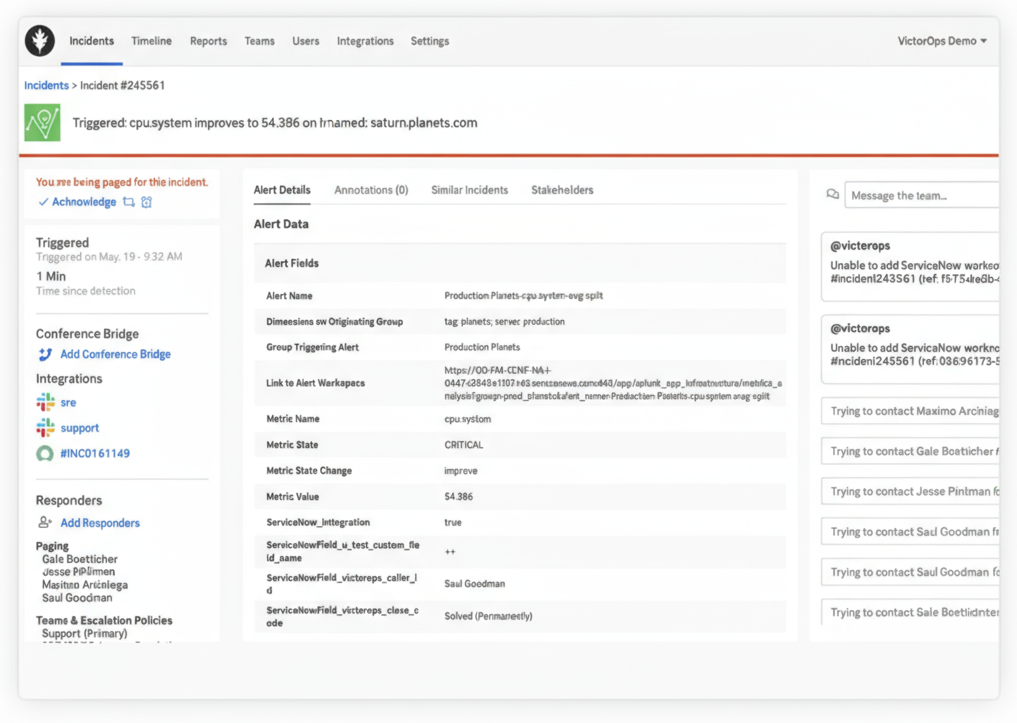Open the green incident status icon

(x=42, y=123)
